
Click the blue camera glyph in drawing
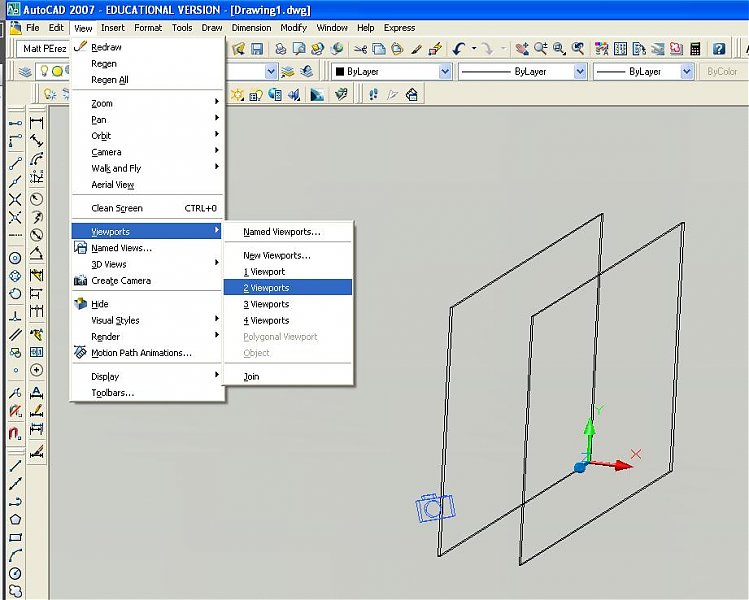click(435, 508)
